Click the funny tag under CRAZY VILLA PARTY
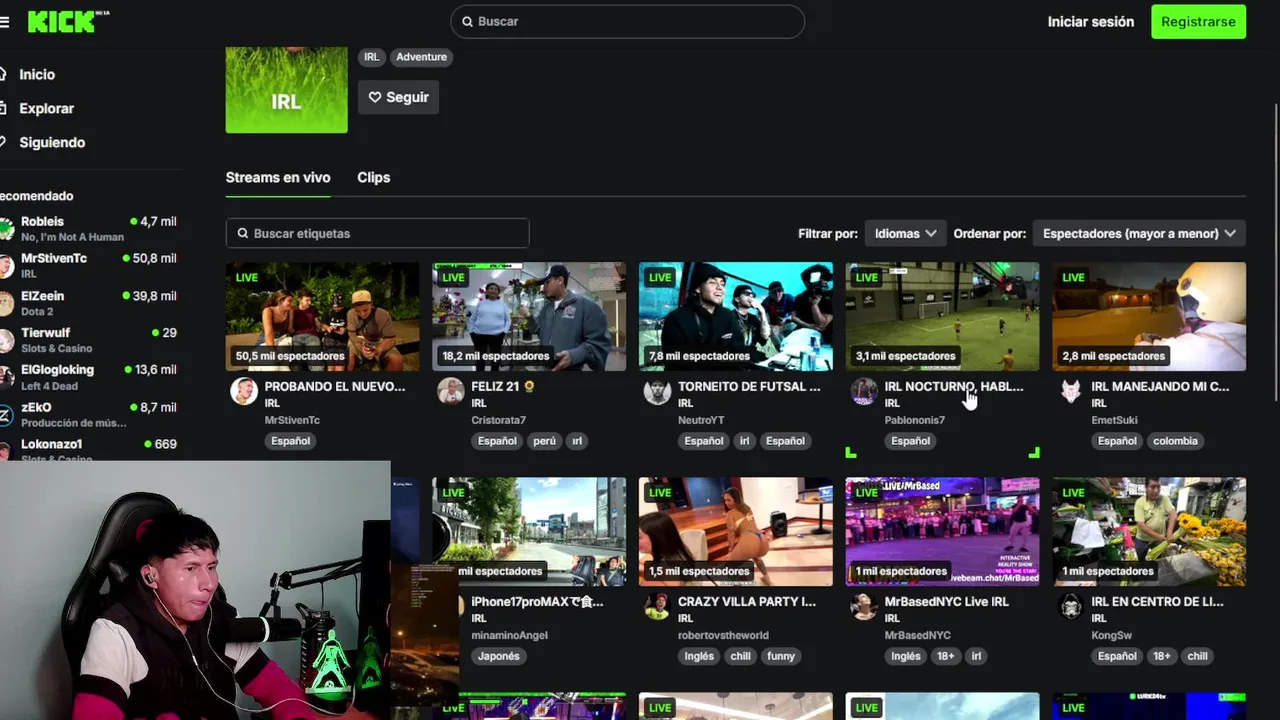This screenshot has width=1280, height=720. [781, 656]
